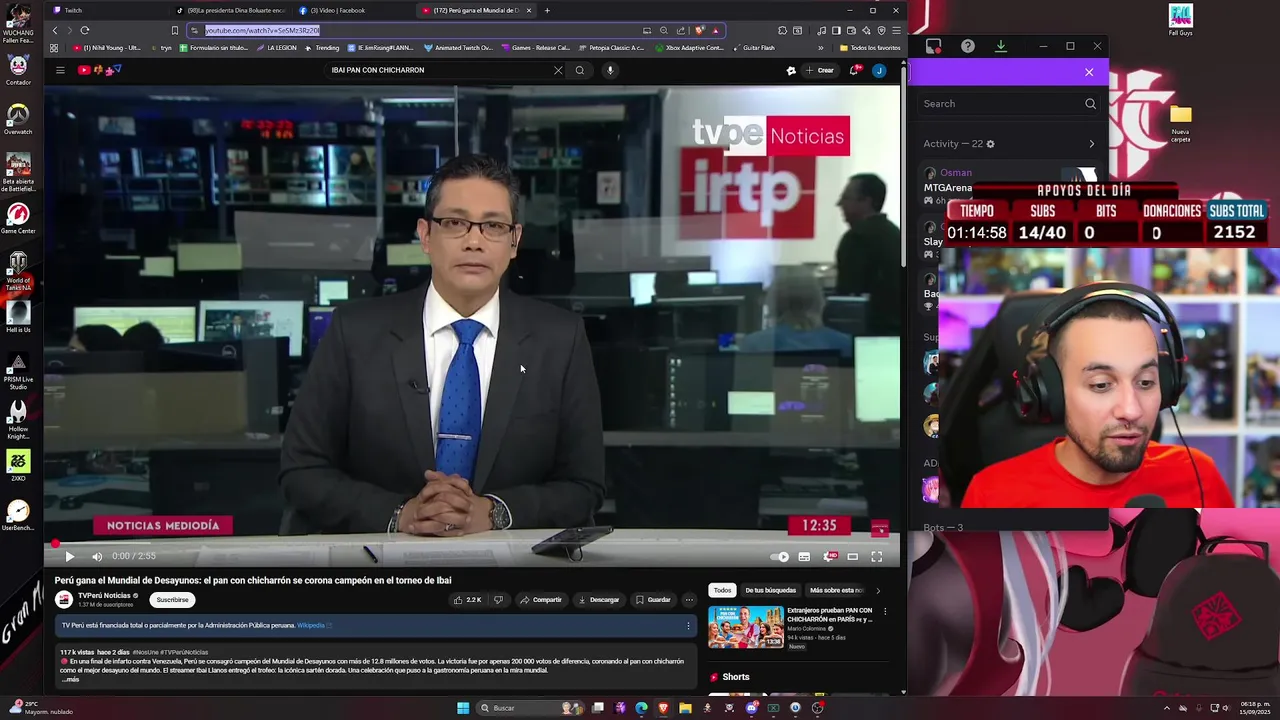
Task: Open the help question-mark icon
Action: tap(968, 46)
